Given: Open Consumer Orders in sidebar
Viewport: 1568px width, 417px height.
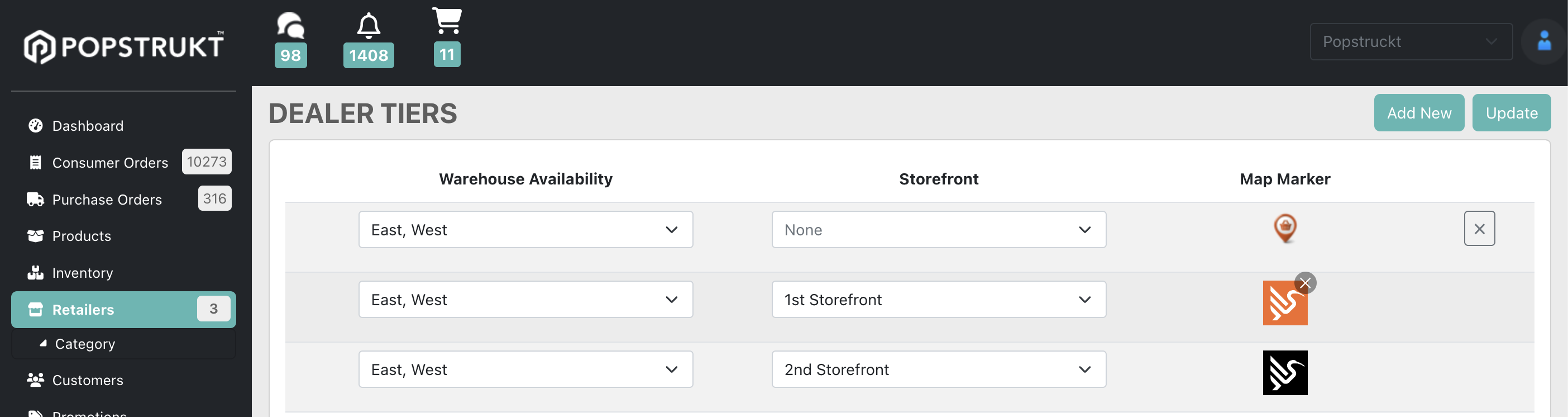Looking at the screenshot, I should pyautogui.click(x=109, y=163).
